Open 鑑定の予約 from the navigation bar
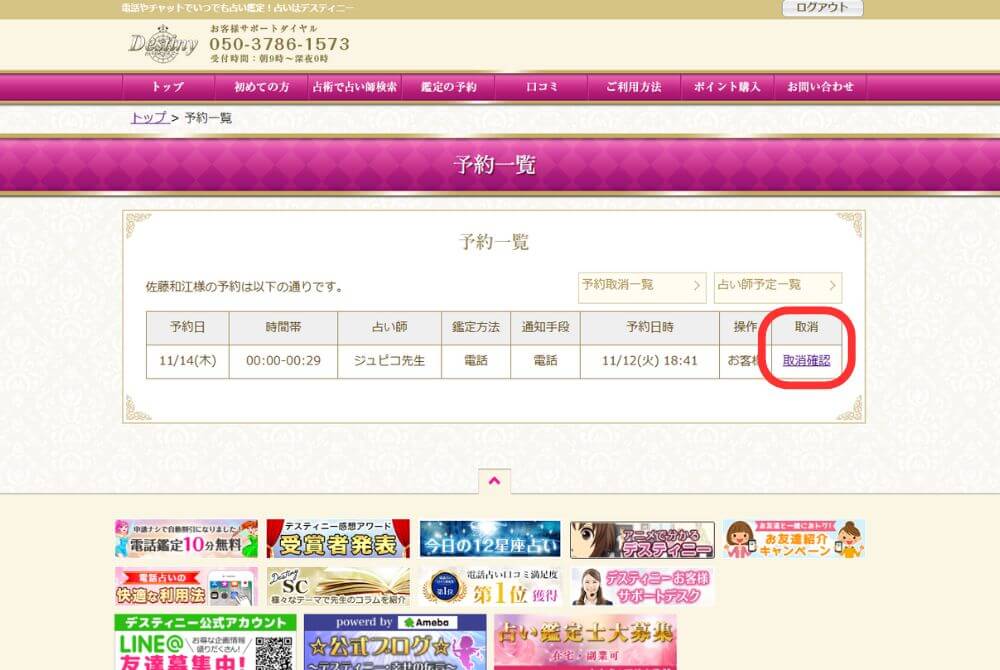Viewport: 1000px width, 670px height. point(448,87)
